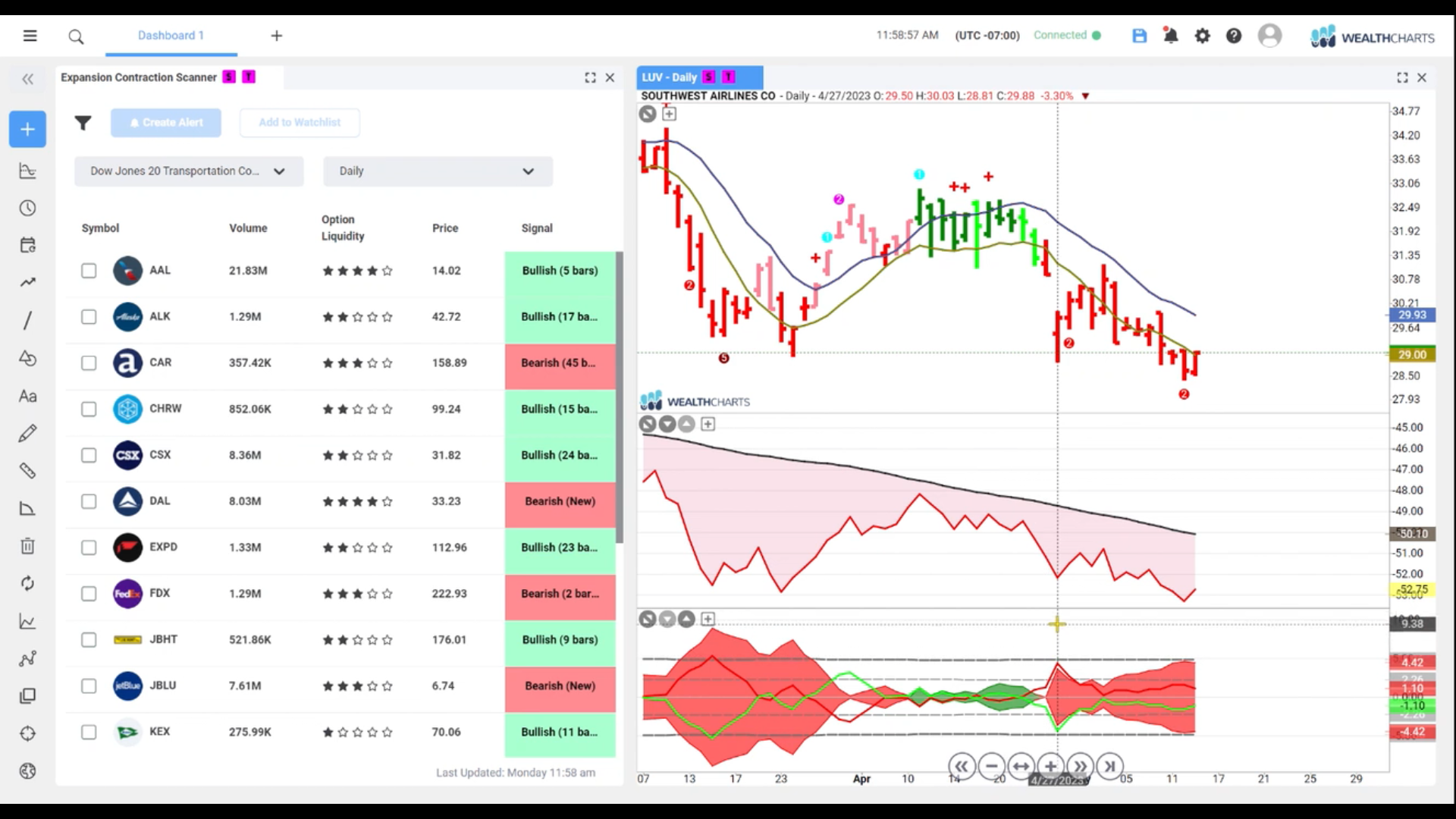Screen dimensions: 1456x819
Task: Maximize the Expansion Contraction Scanner panel
Action: click(x=590, y=77)
